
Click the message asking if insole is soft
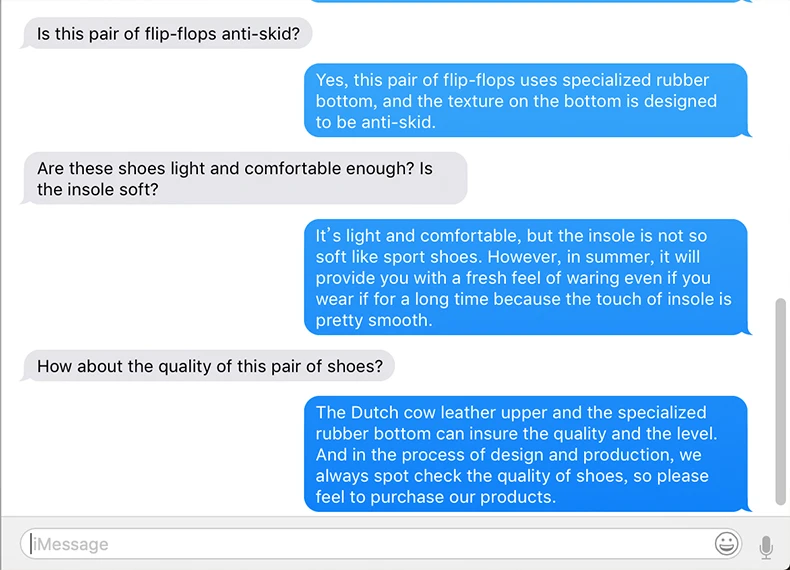tap(244, 178)
